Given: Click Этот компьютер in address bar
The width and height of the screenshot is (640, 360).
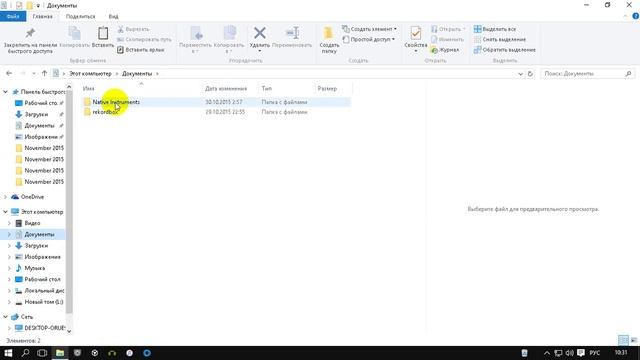Looking at the screenshot, I should pyautogui.click(x=90, y=74).
